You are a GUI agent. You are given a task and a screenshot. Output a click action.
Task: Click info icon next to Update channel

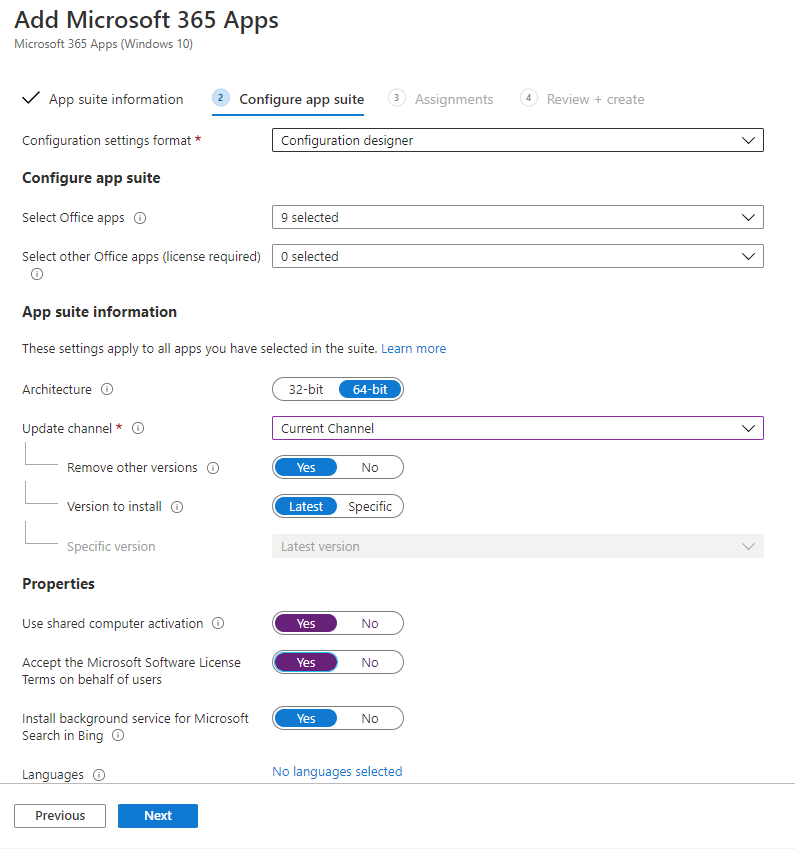138,429
